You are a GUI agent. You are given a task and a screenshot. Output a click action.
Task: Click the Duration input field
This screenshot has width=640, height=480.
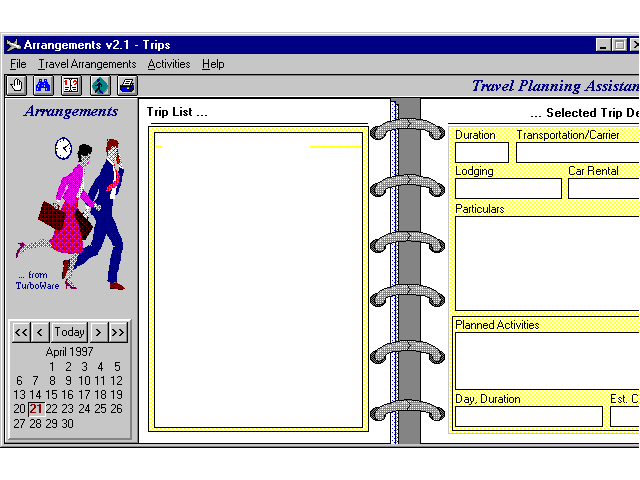481,153
